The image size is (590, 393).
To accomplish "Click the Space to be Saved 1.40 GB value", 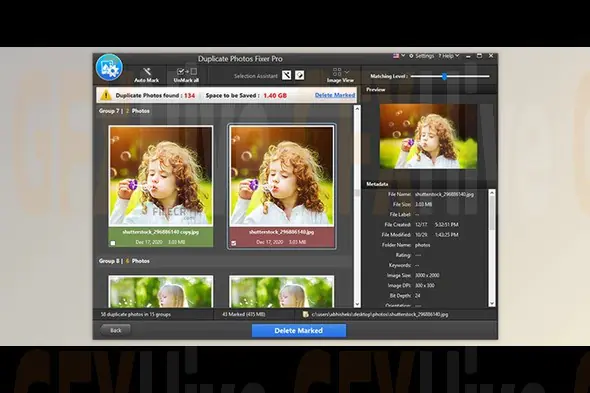I will coord(275,96).
